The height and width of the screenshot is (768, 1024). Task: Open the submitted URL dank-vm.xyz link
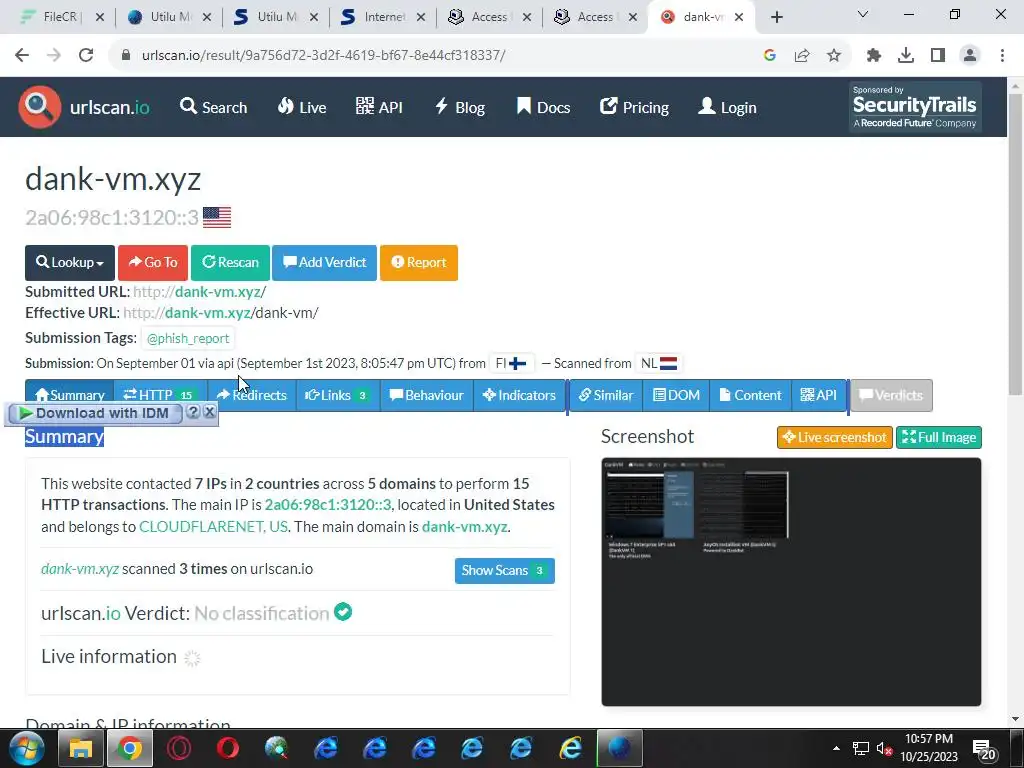[199, 292]
